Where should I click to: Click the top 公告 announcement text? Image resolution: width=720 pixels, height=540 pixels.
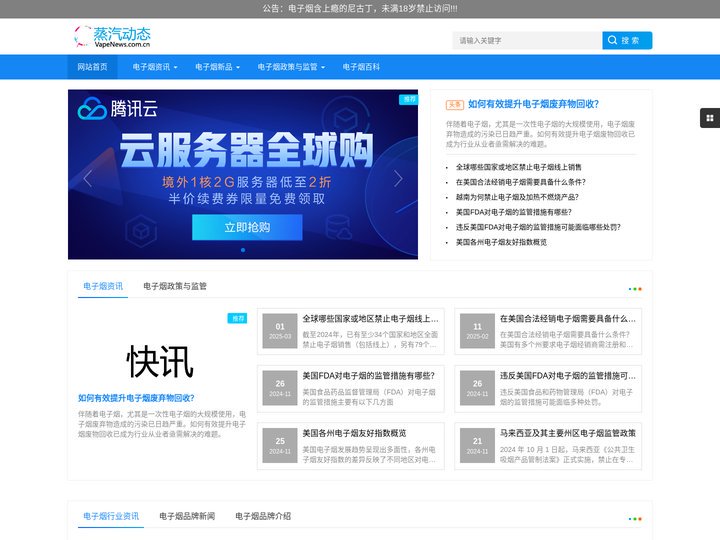pyautogui.click(x=360, y=9)
